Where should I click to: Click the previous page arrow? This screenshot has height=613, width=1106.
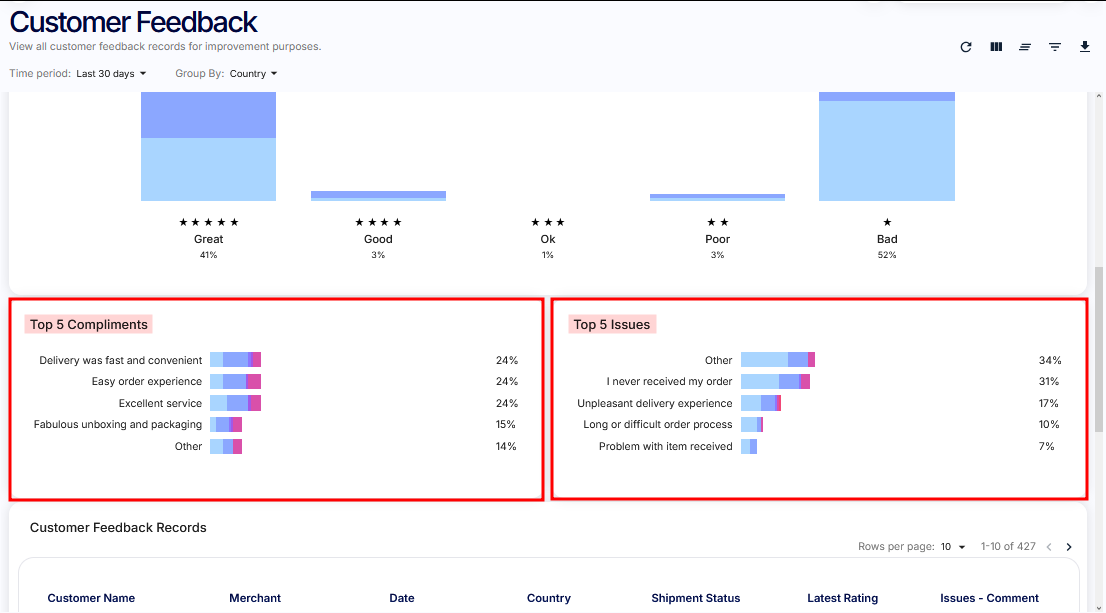[1049, 547]
